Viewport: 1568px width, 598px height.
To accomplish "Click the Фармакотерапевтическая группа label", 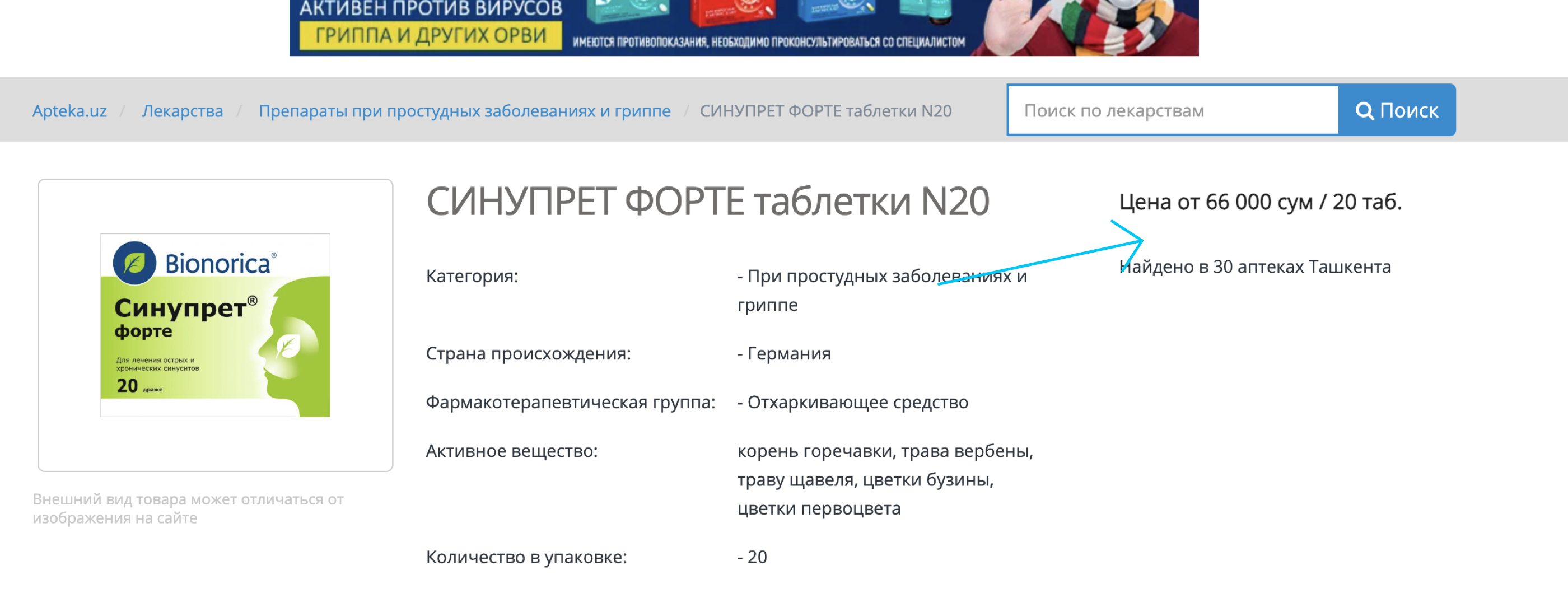I will [x=570, y=402].
